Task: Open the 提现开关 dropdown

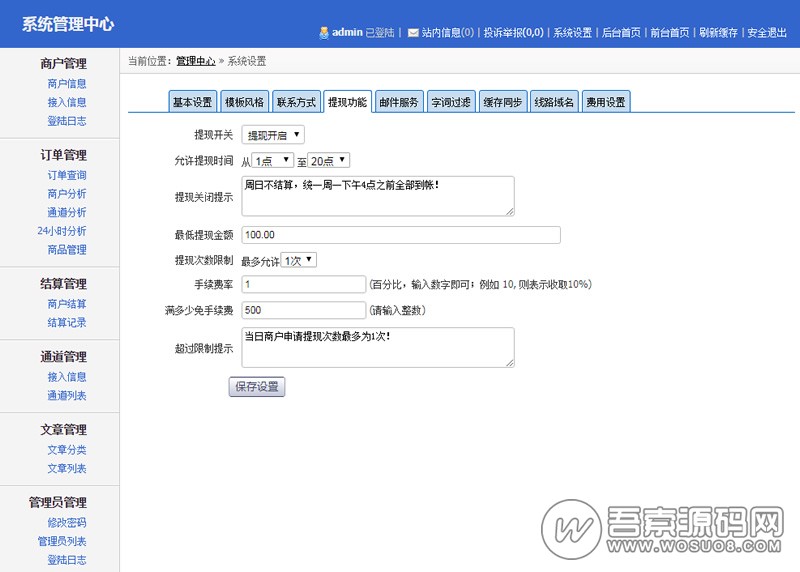Action: [274, 135]
